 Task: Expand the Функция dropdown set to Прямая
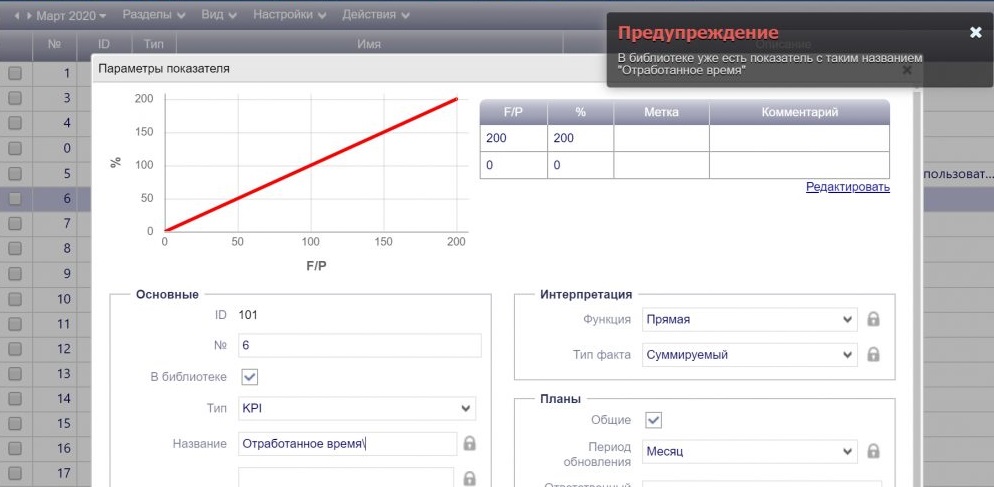tap(749, 320)
